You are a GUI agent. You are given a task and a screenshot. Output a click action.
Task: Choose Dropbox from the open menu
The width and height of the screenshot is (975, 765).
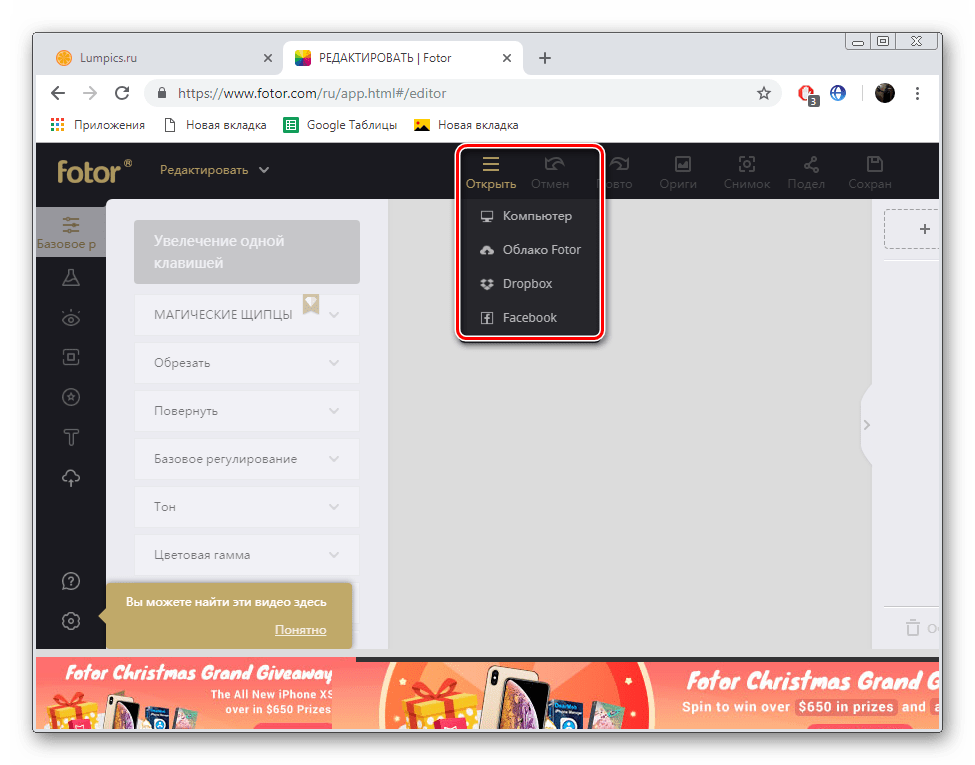pos(527,284)
